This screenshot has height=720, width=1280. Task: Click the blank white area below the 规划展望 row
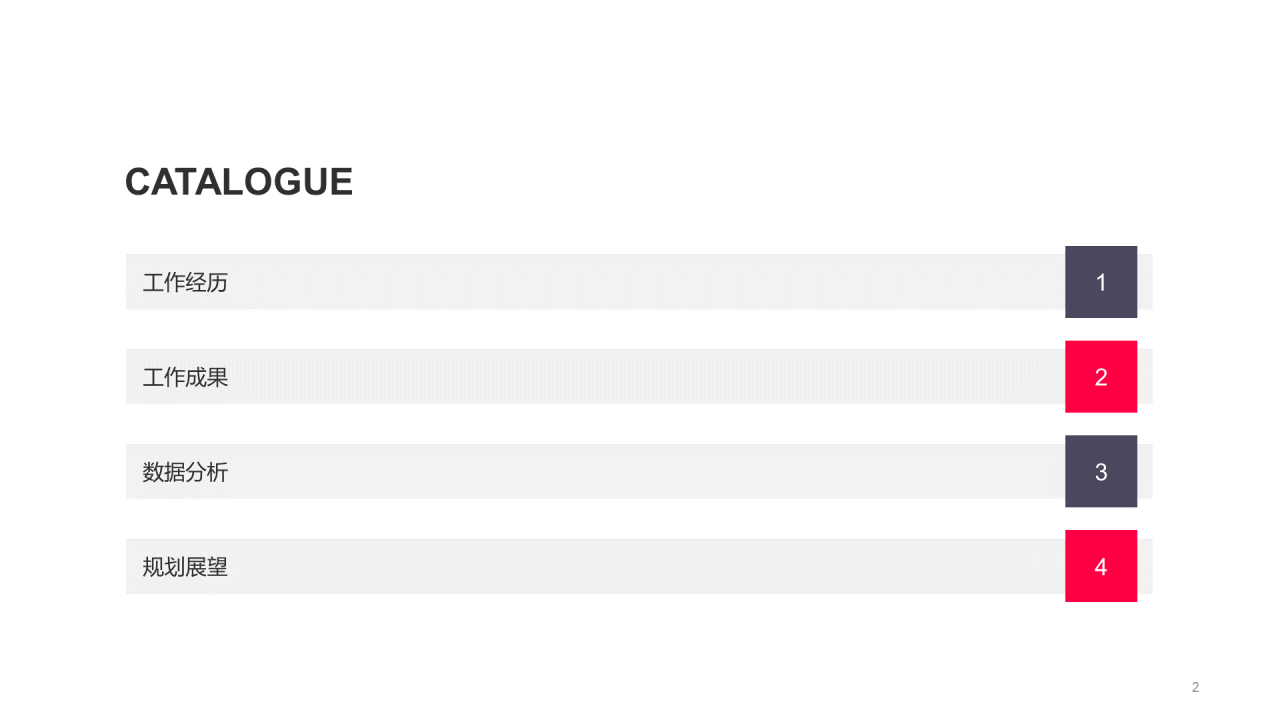click(x=640, y=650)
